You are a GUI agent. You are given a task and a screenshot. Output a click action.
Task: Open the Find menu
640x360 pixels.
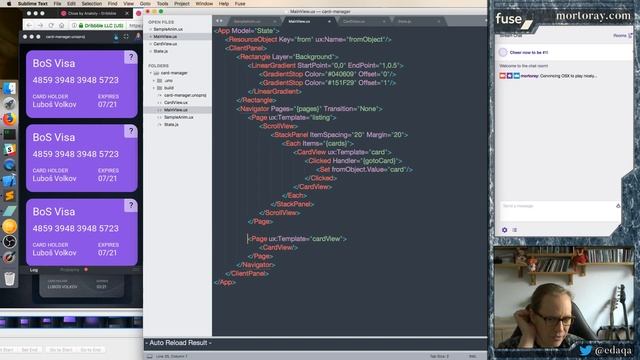click(112, 3)
